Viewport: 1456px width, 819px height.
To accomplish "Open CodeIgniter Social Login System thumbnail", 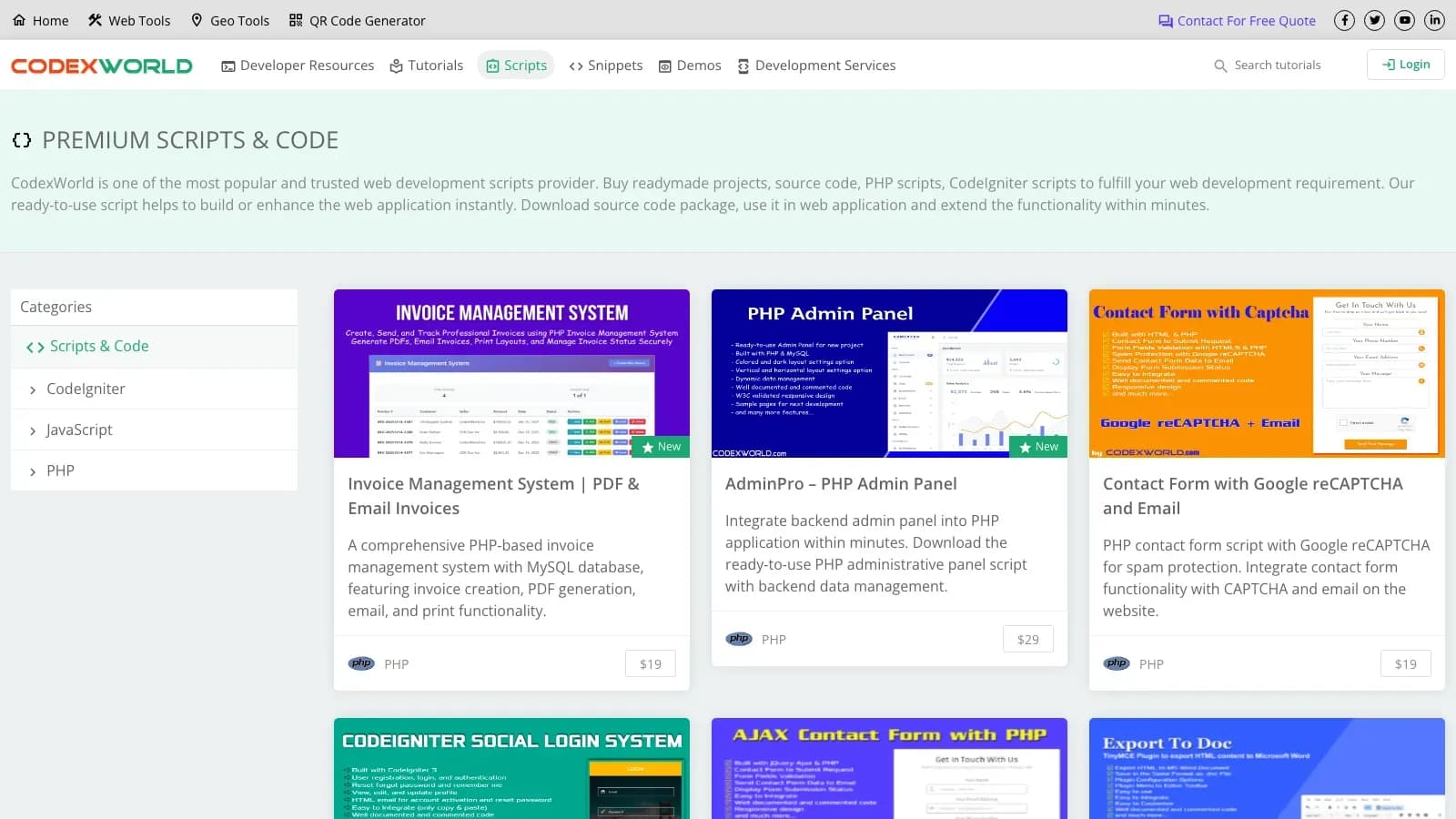I will tap(511, 768).
